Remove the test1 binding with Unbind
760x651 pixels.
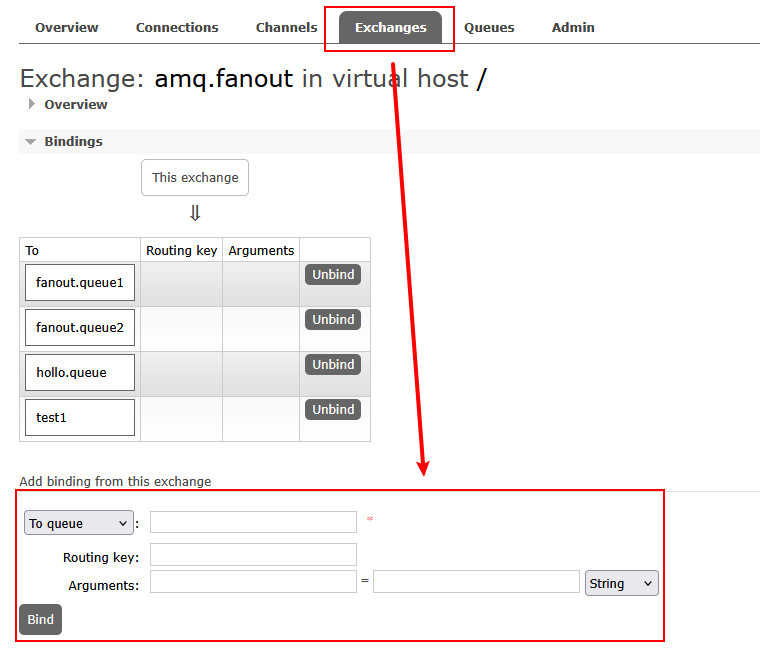333,410
